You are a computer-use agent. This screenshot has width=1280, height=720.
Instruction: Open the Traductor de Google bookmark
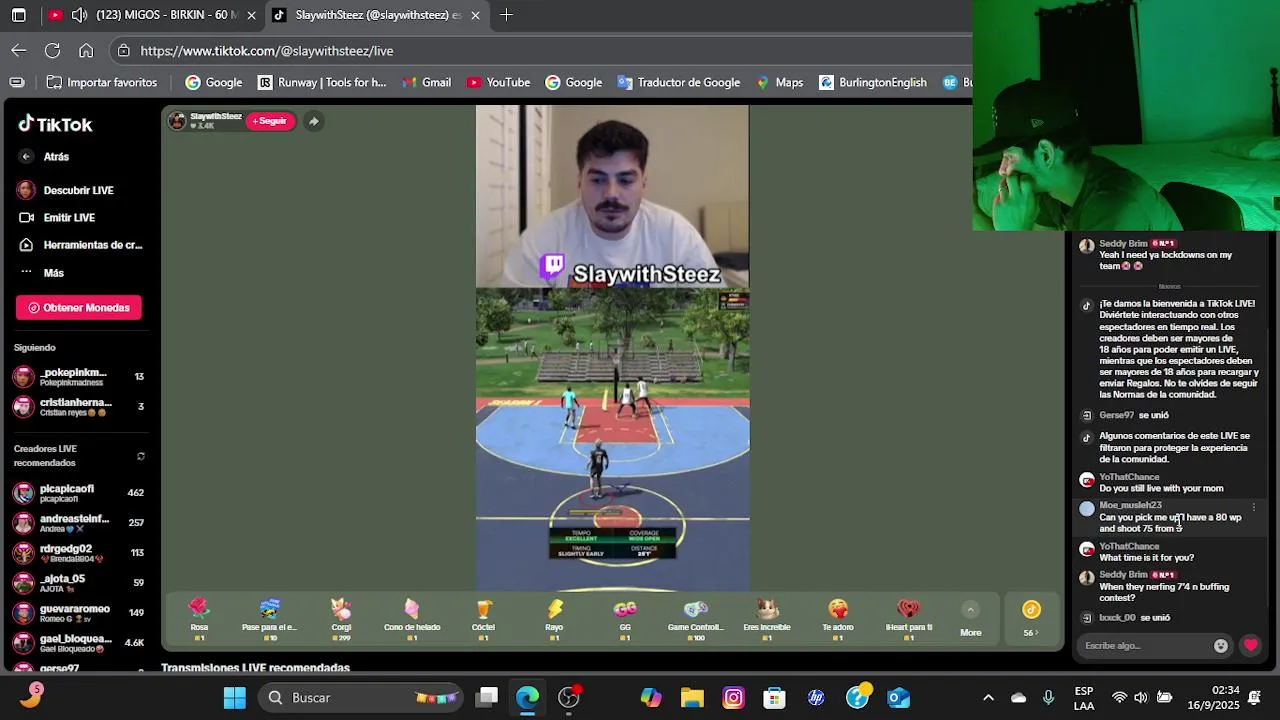pos(679,82)
